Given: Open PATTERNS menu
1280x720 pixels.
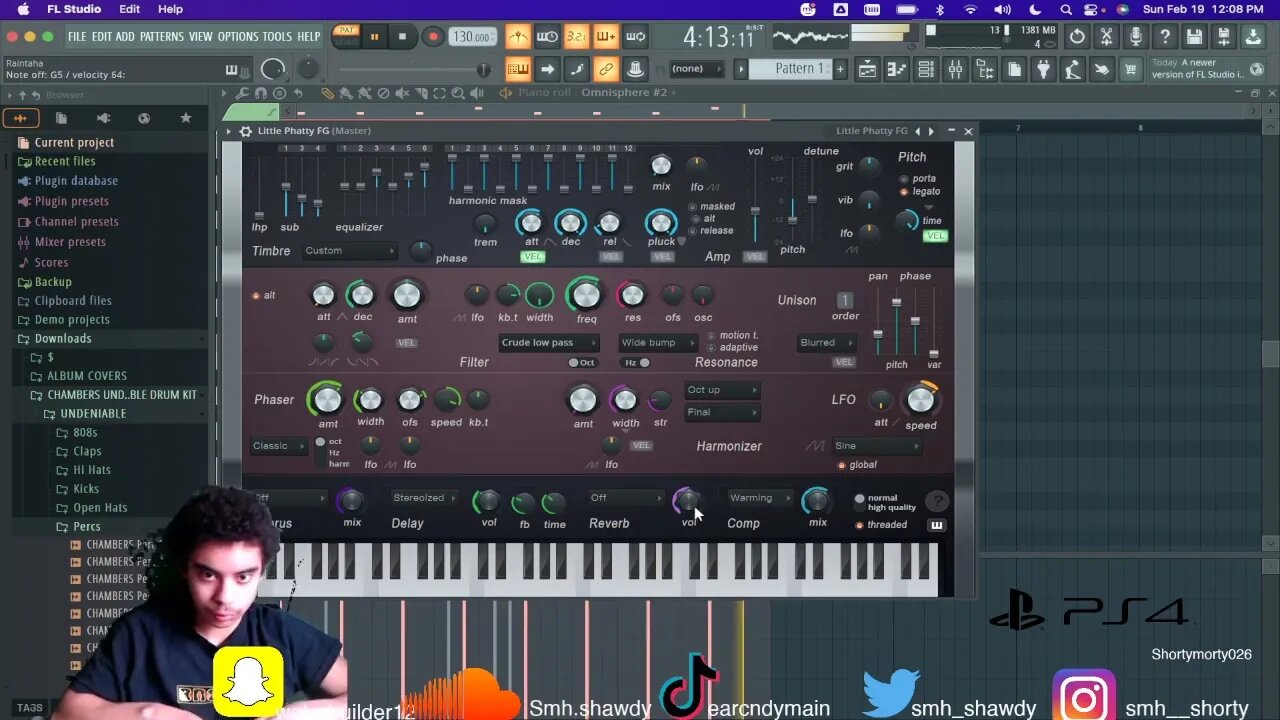Looking at the screenshot, I should click(x=161, y=37).
